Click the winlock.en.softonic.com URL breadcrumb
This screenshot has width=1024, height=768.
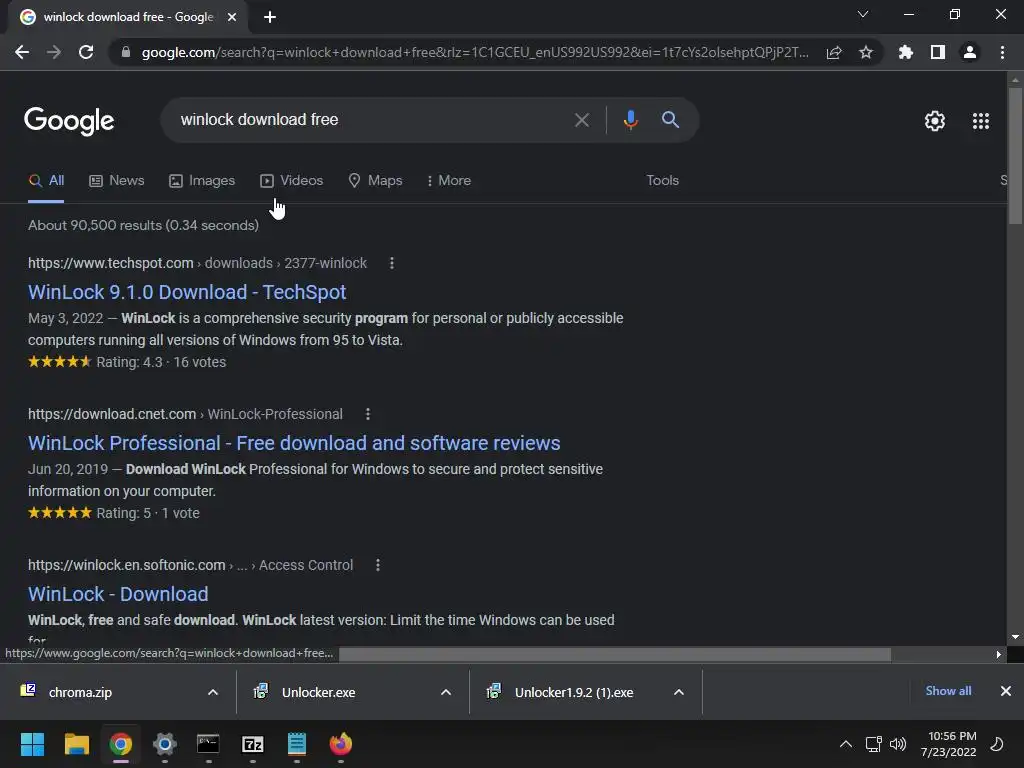190,565
